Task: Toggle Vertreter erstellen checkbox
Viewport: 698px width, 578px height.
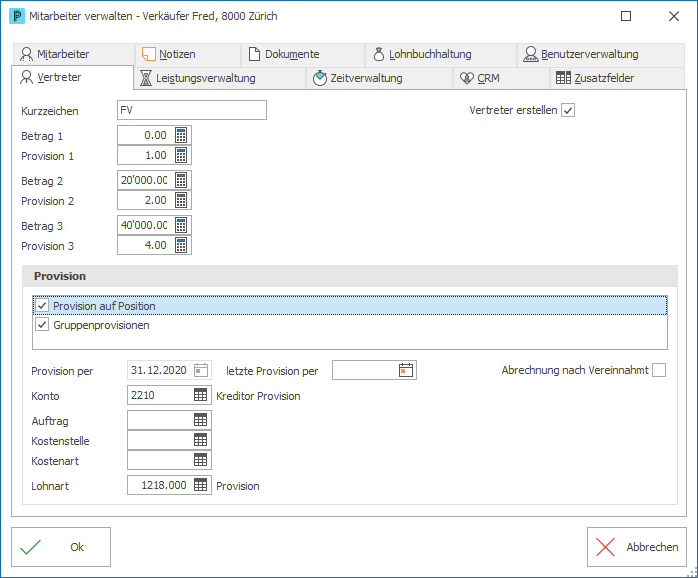Action: pos(568,110)
